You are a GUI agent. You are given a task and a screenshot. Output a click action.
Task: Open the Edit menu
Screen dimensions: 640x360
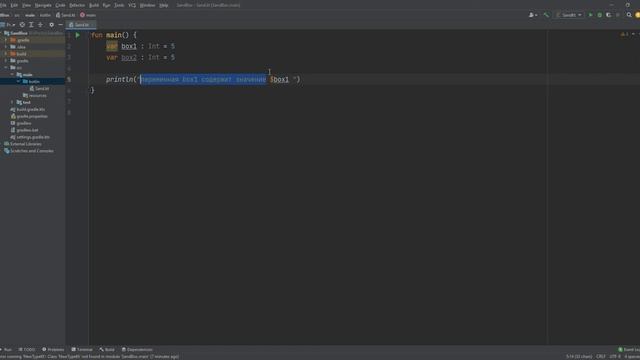pos(14,5)
